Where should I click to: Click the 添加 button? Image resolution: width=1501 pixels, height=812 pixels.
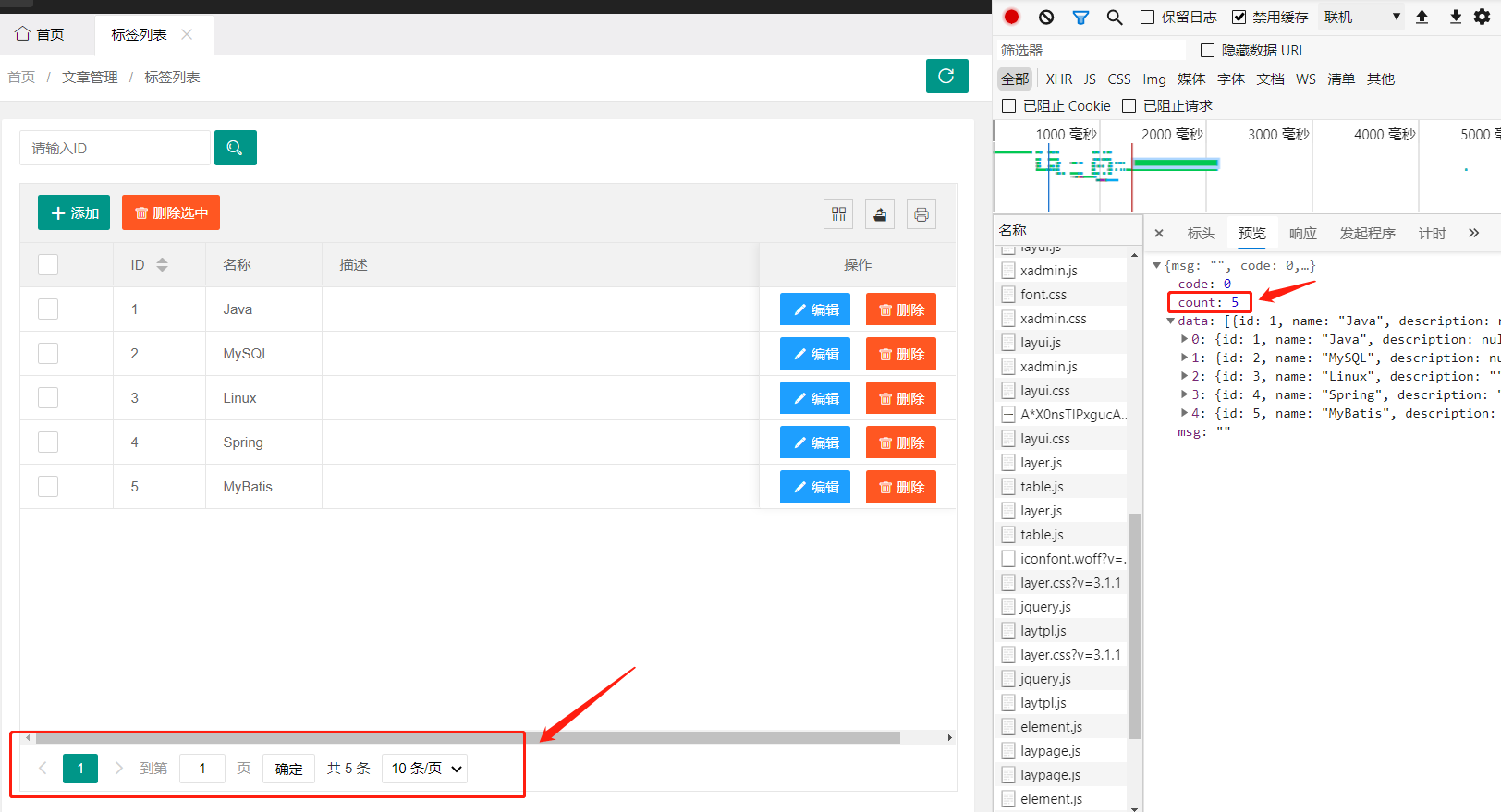[x=74, y=212]
